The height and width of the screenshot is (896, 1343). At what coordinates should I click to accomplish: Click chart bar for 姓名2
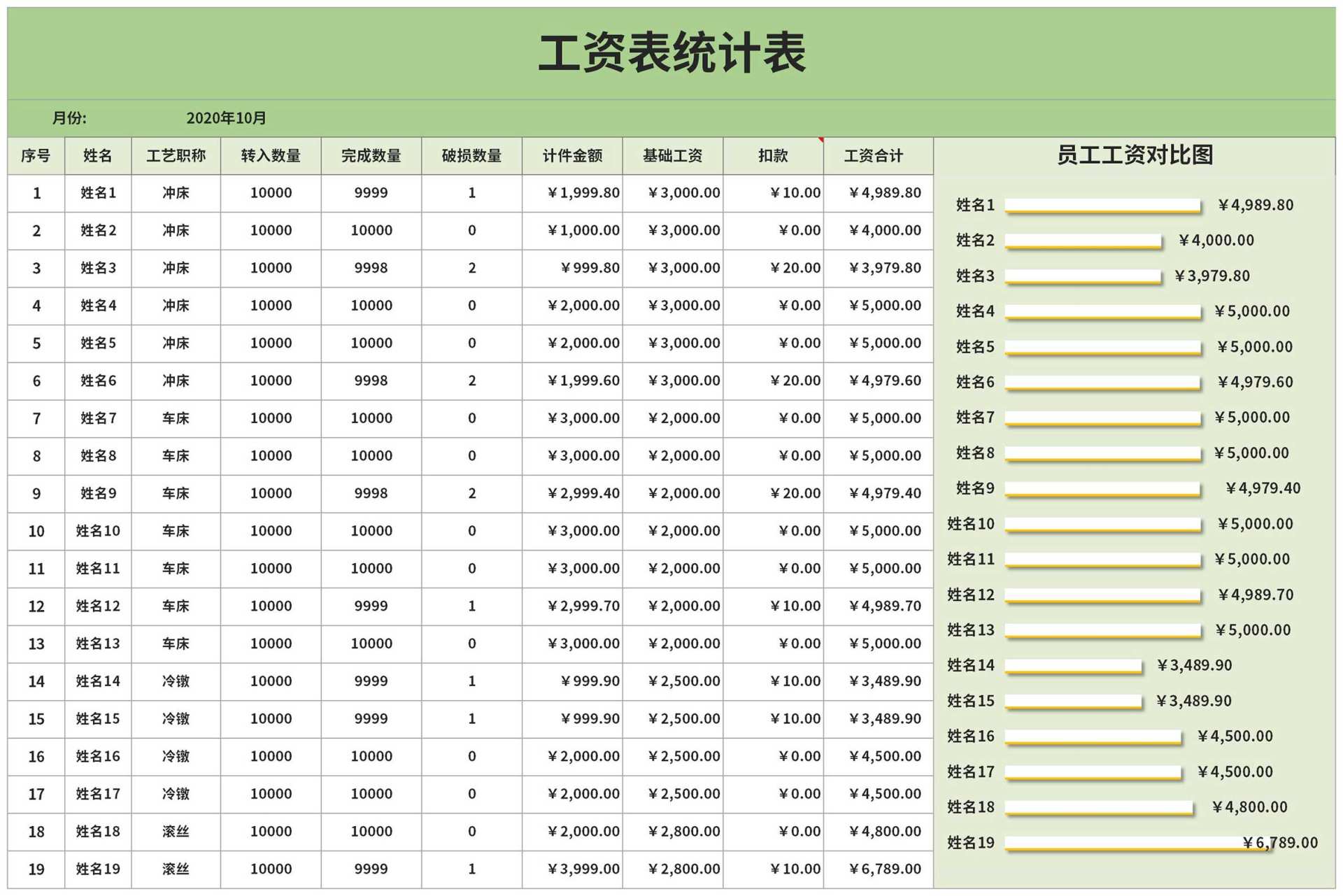1083,241
